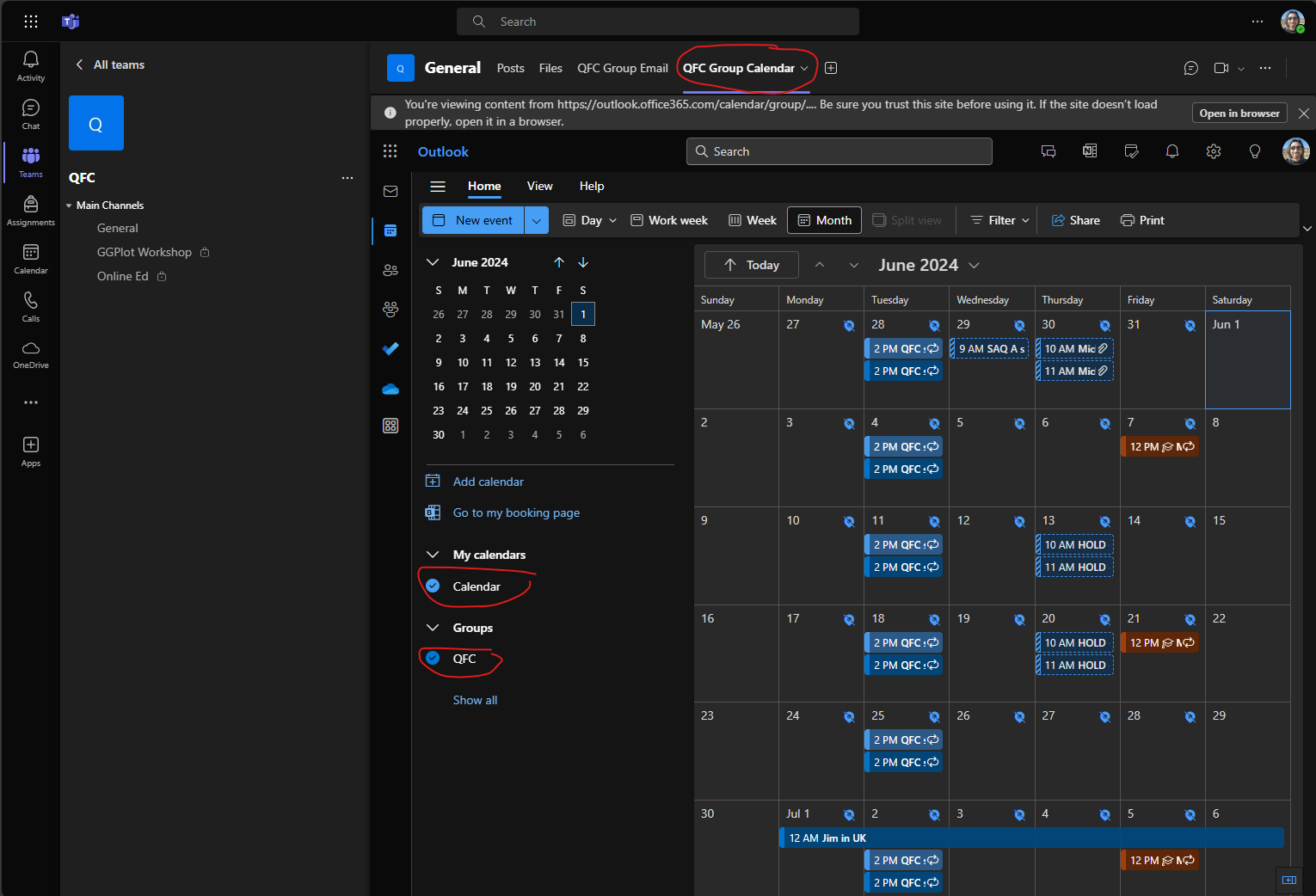Viewport: 1316px width, 896px height.
Task: Open the Filter dropdown
Action: point(1000,220)
